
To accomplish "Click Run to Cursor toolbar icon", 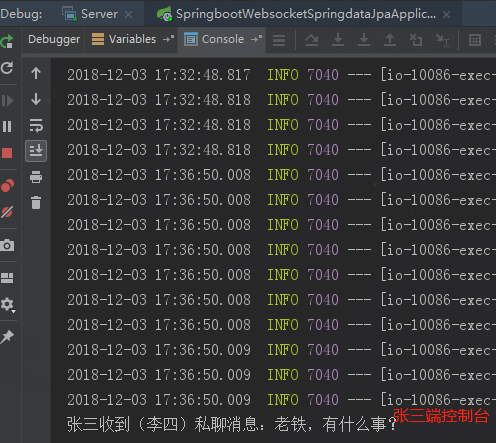I will click(x=442, y=40).
